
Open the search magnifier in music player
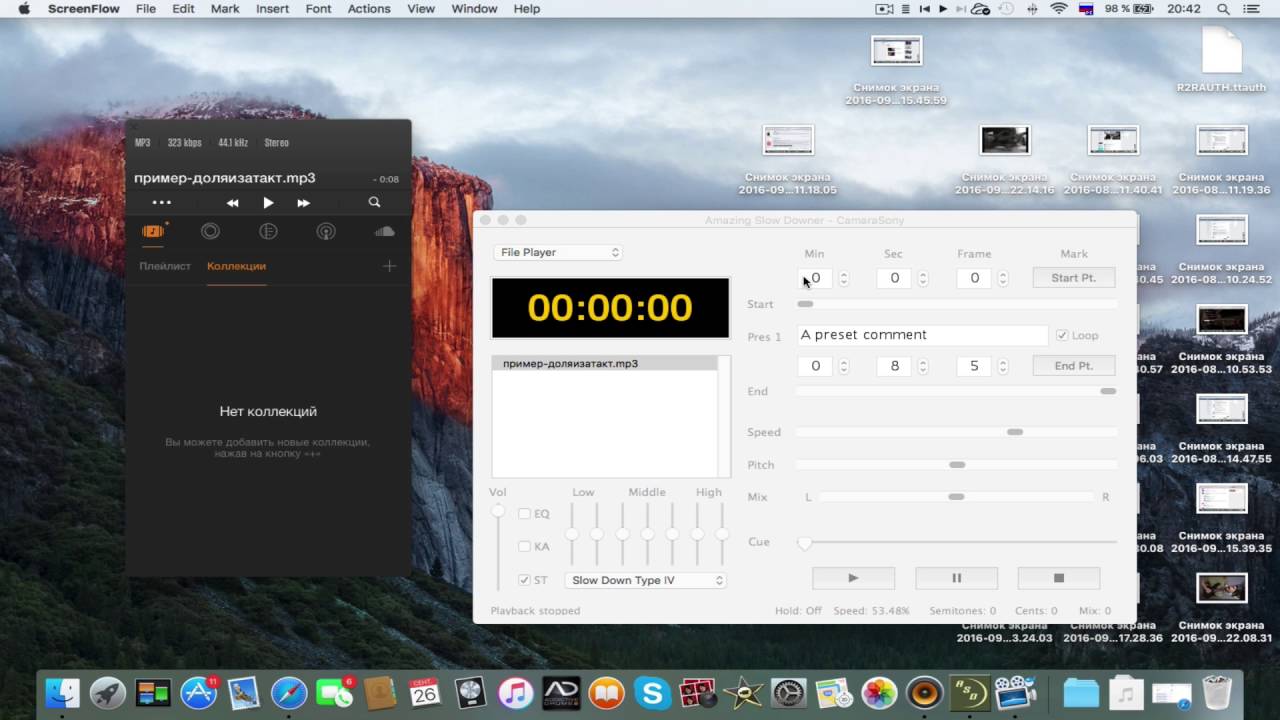tap(374, 202)
